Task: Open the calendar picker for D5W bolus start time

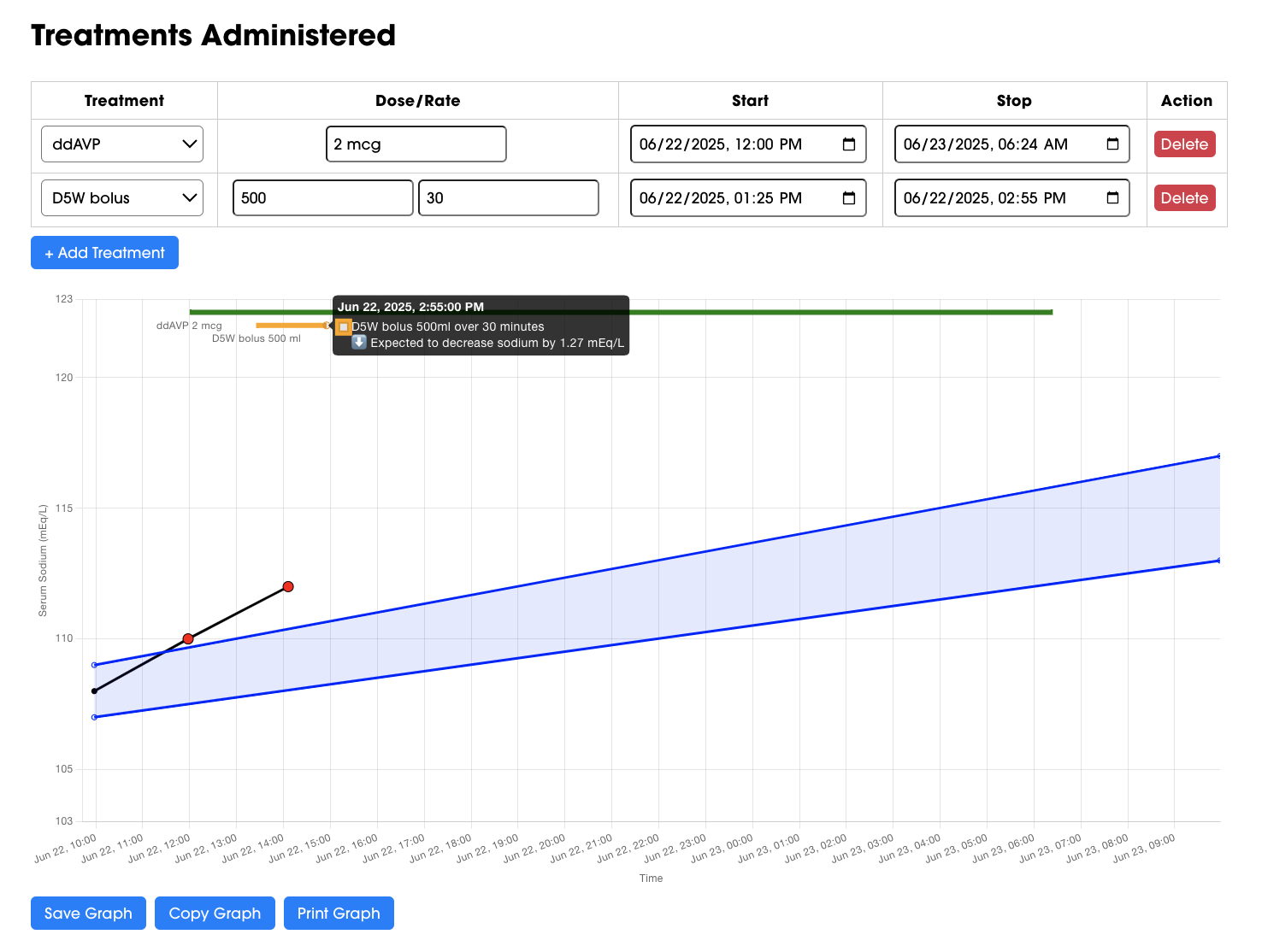Action: (x=849, y=197)
